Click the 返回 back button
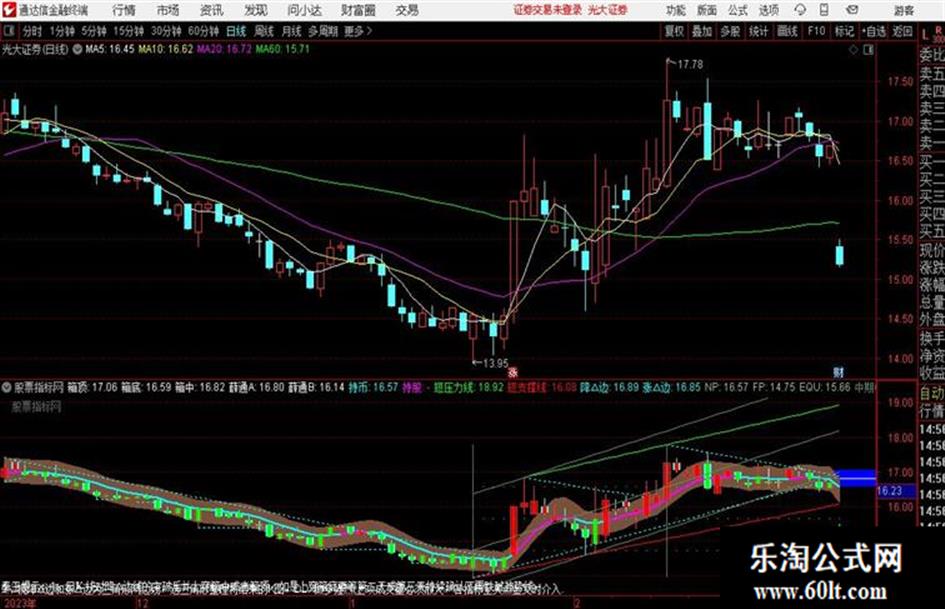The height and width of the screenshot is (609, 945). [902, 31]
